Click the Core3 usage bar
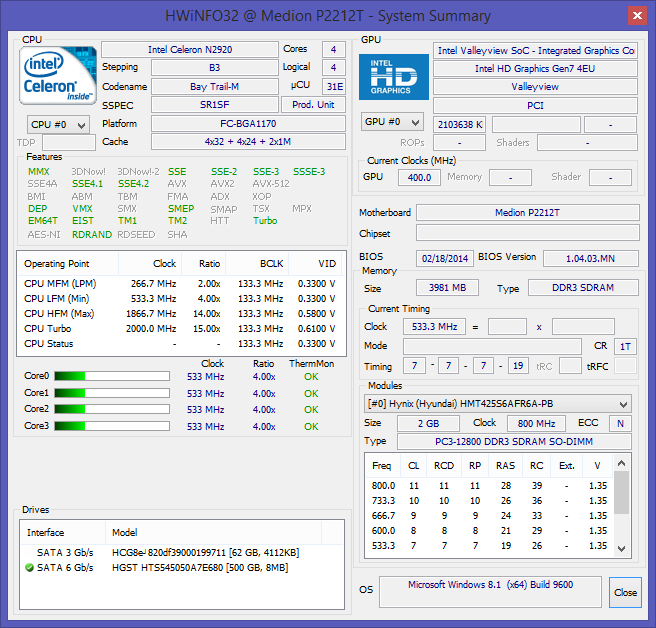Image resolution: width=656 pixels, height=628 pixels. (112, 426)
